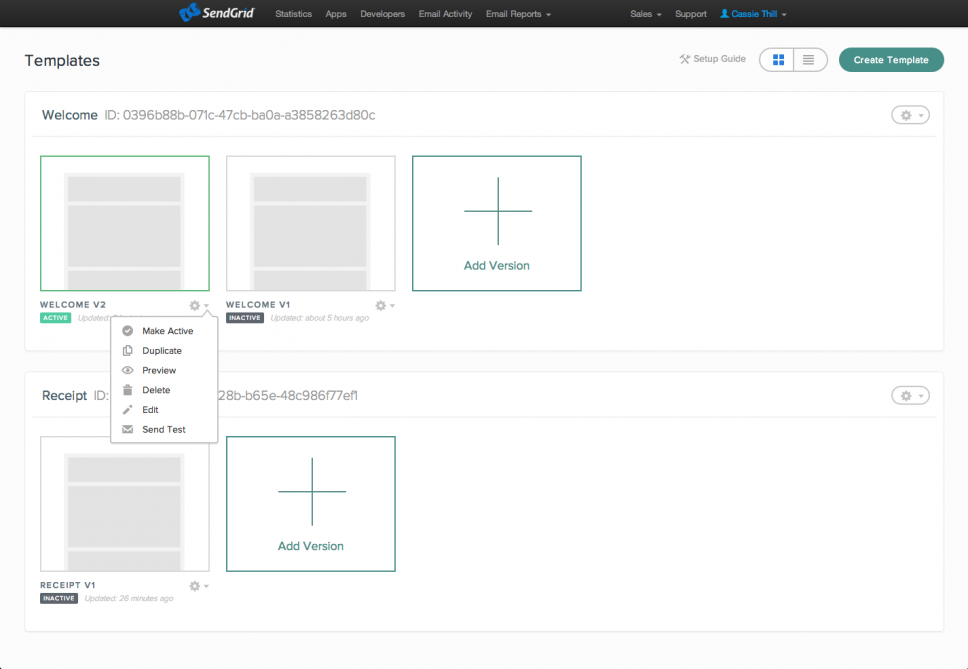
Task: Click the Duplicate icon in the context menu
Action: tap(126, 350)
